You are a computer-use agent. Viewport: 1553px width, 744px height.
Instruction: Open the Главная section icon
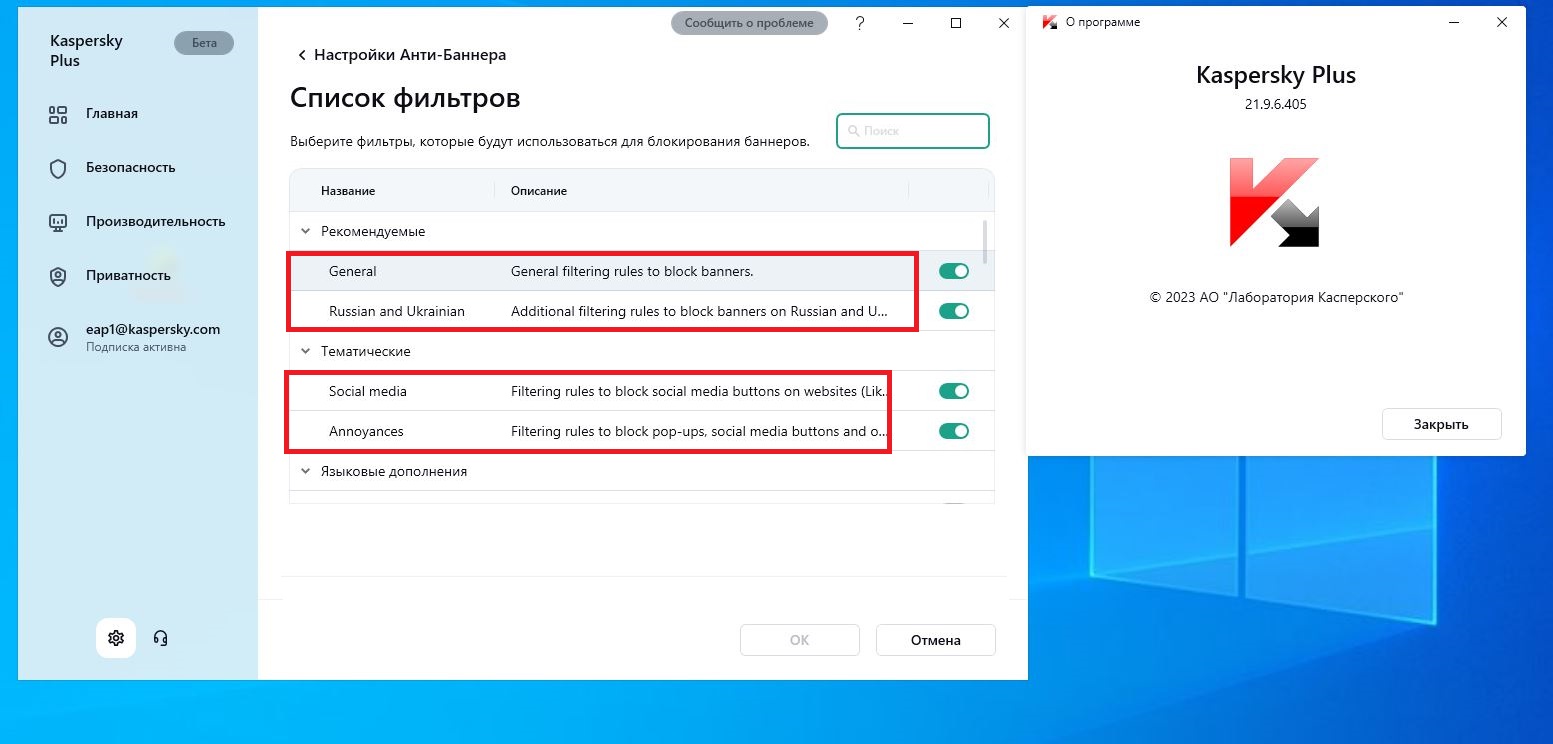[58, 114]
